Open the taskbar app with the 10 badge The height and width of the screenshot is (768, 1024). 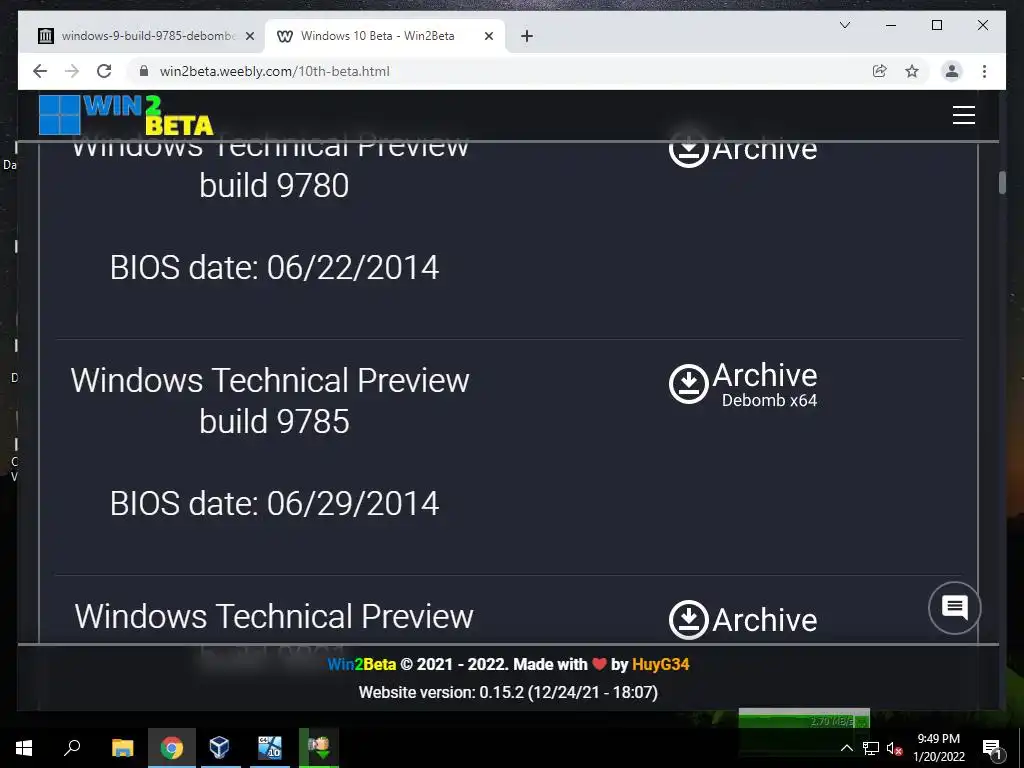(270, 748)
